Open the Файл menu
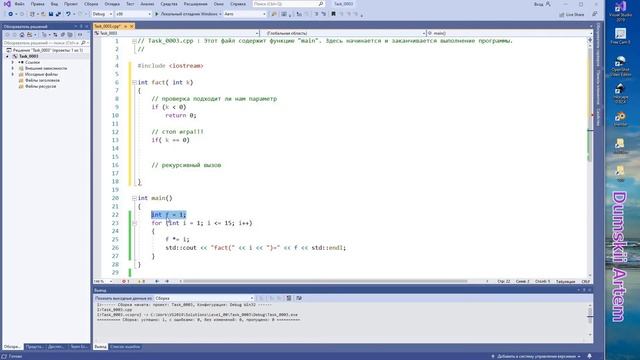Image resolution: width=640 pixels, height=360 pixels. pyautogui.click(x=19, y=4)
